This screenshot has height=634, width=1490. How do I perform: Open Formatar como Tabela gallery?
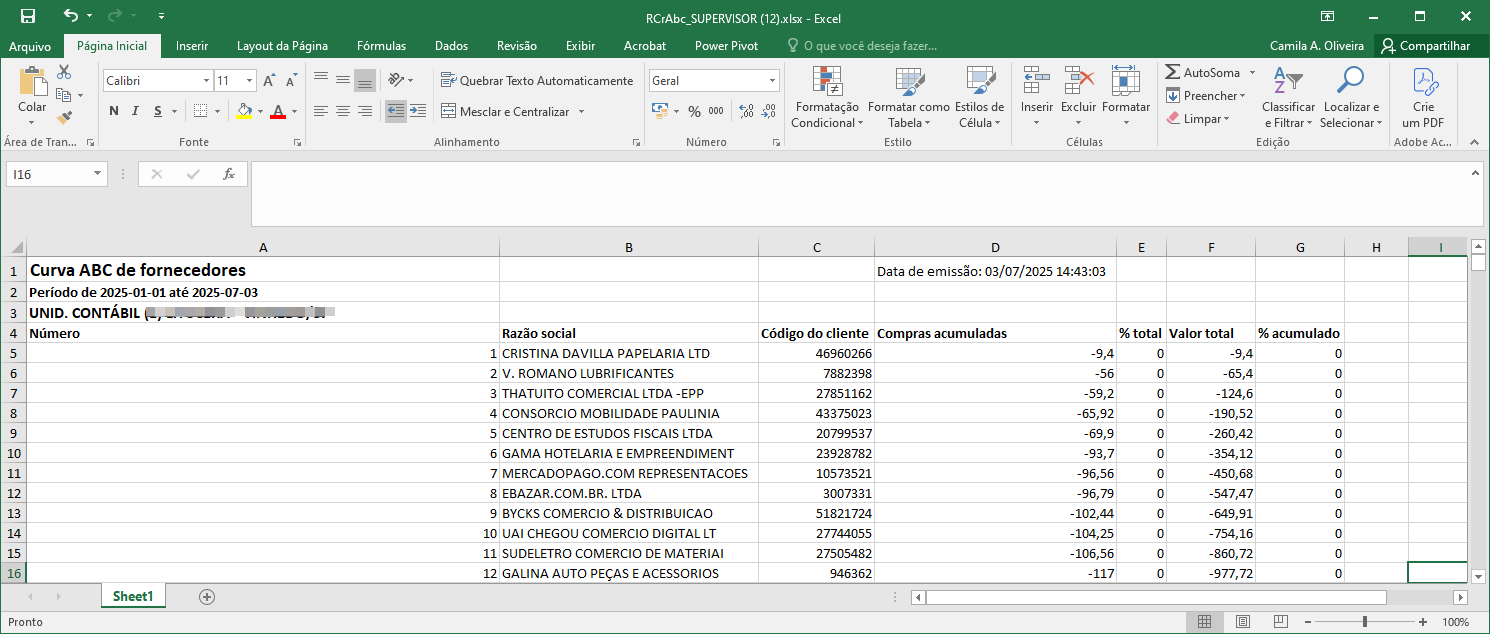(908, 97)
